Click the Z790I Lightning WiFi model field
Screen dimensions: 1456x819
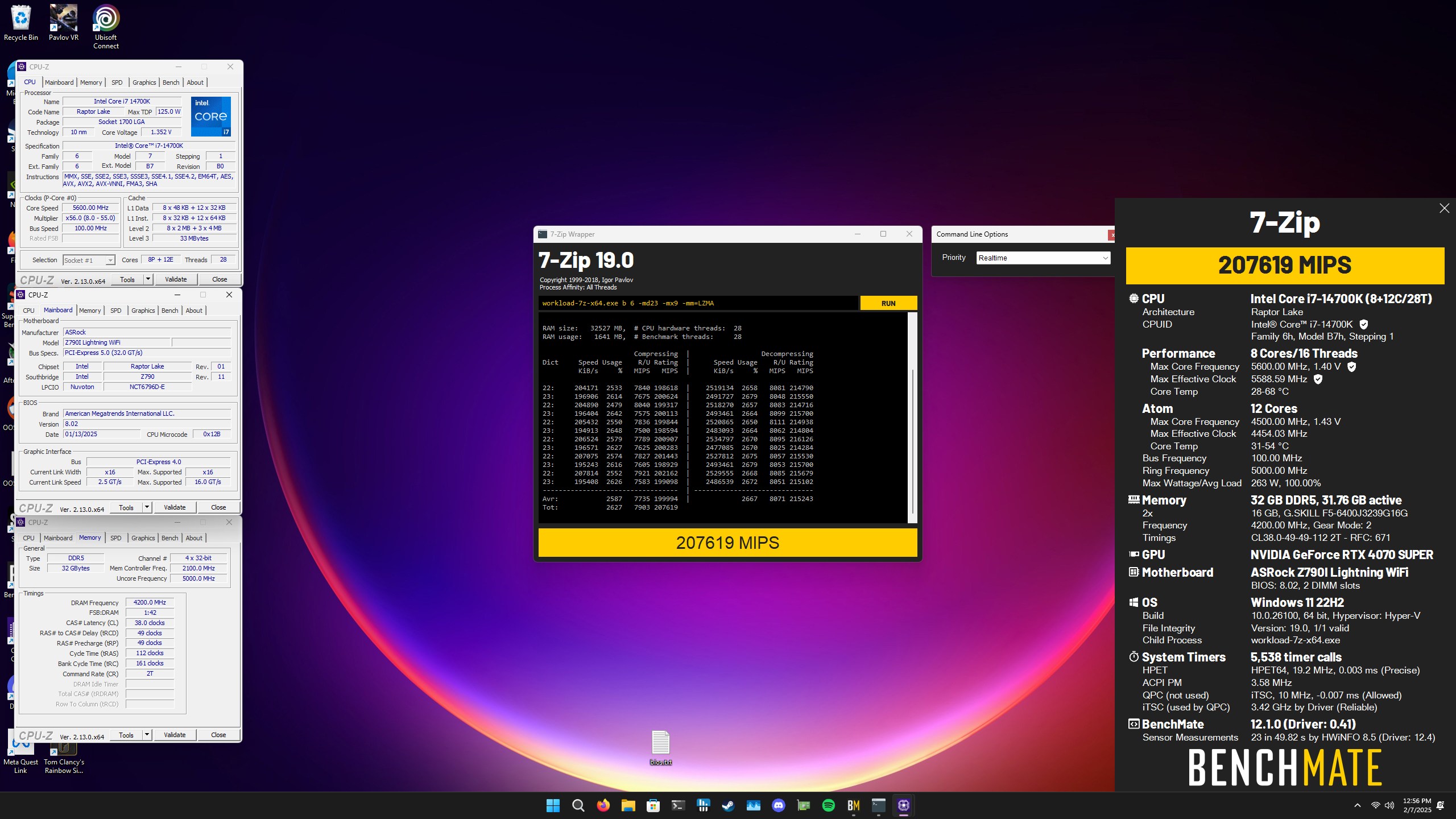(x=117, y=342)
